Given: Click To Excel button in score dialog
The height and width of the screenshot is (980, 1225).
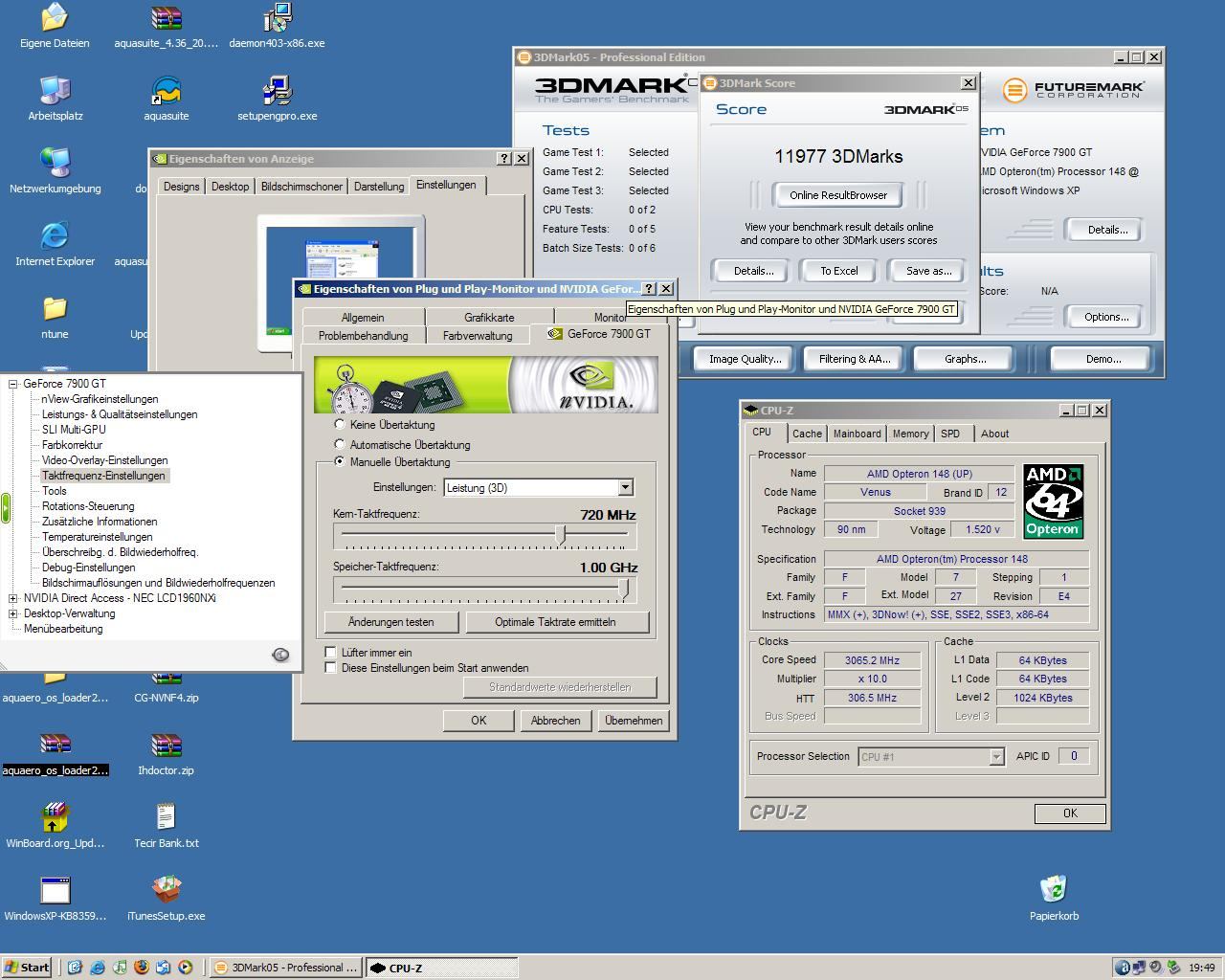Looking at the screenshot, I should [839, 271].
